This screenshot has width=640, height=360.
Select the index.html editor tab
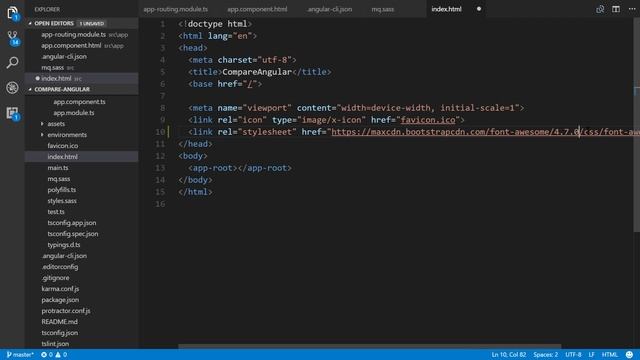446,9
